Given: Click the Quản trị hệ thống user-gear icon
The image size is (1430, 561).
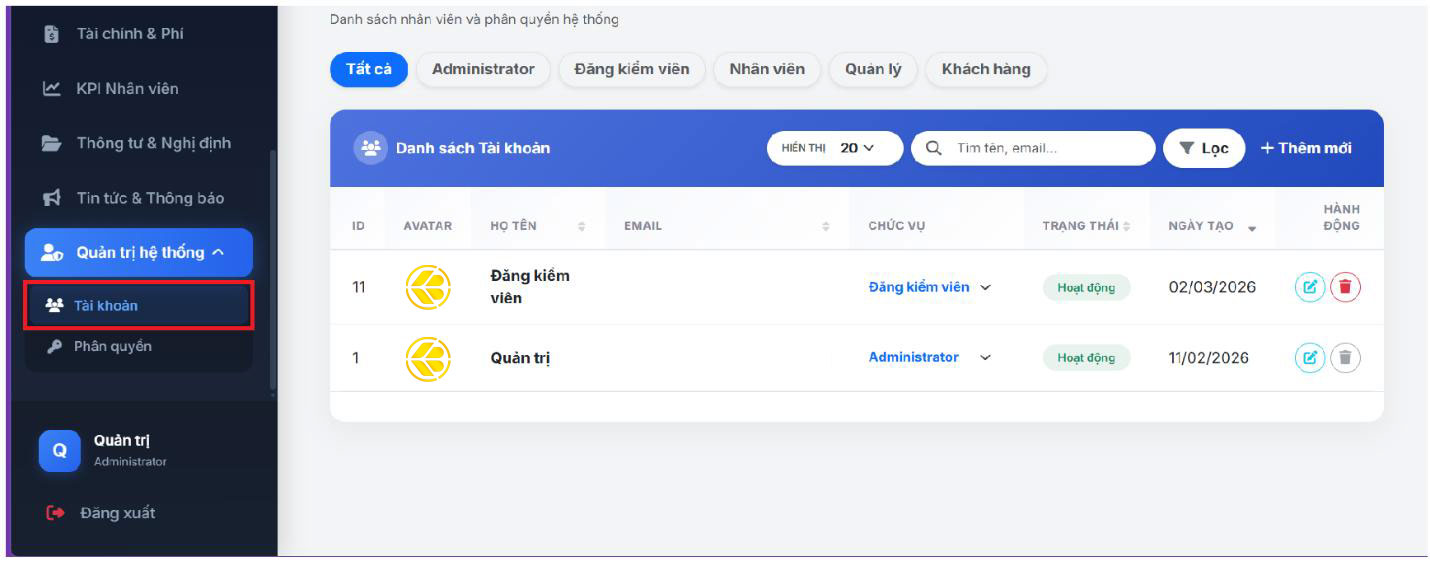Looking at the screenshot, I should pos(52,253).
